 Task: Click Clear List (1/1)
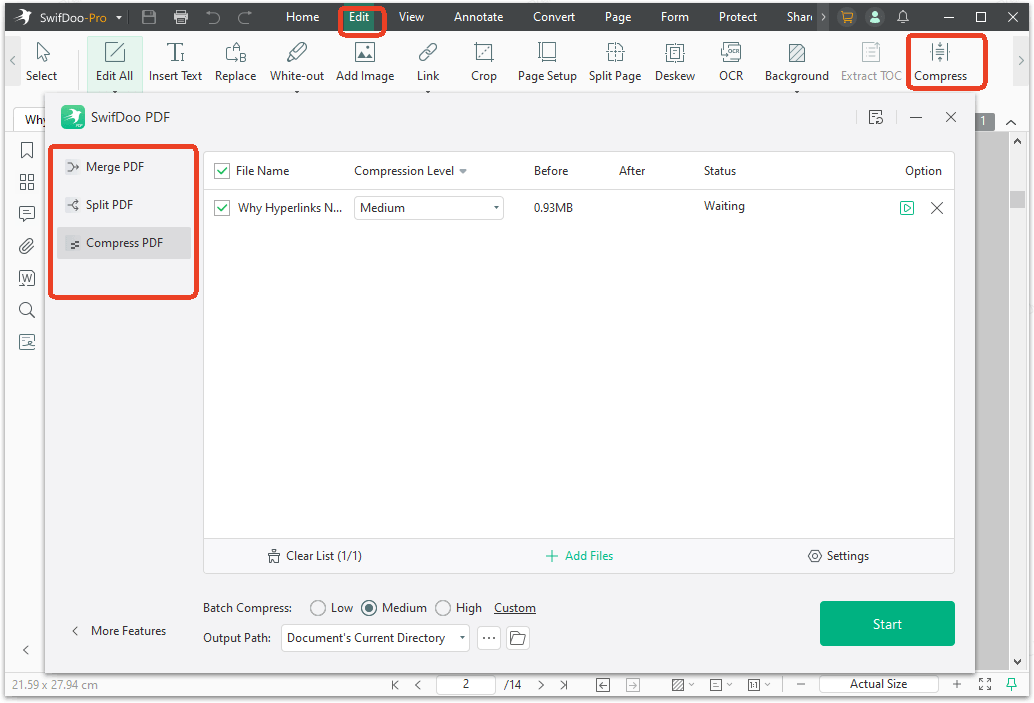coord(315,556)
